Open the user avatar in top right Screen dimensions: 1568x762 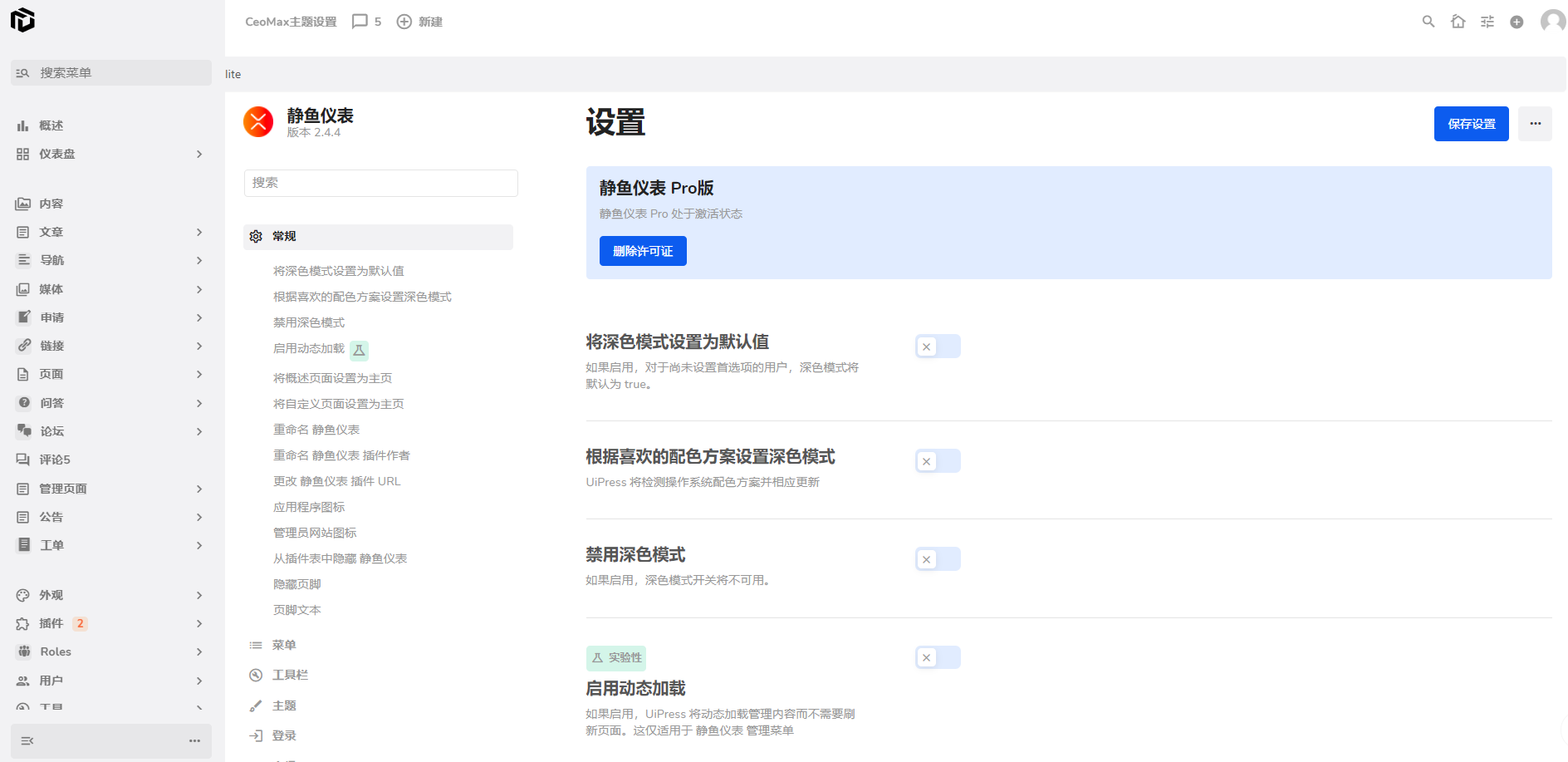coord(1551,22)
